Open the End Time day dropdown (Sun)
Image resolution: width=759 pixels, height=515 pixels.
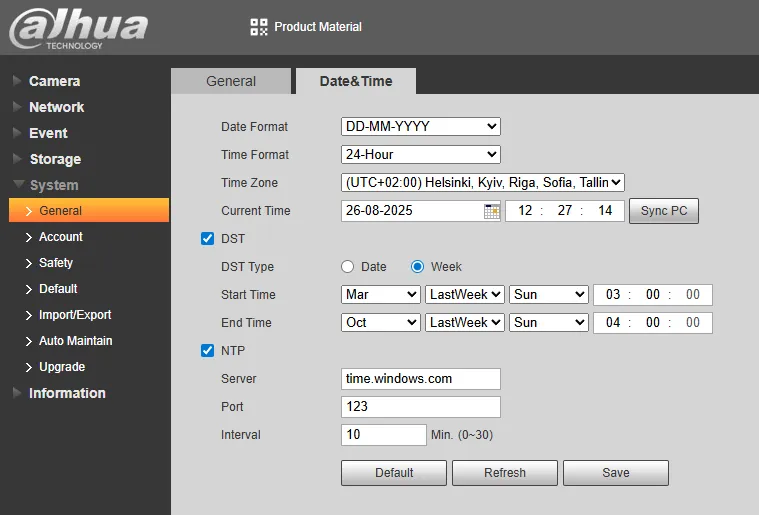pyautogui.click(x=549, y=322)
